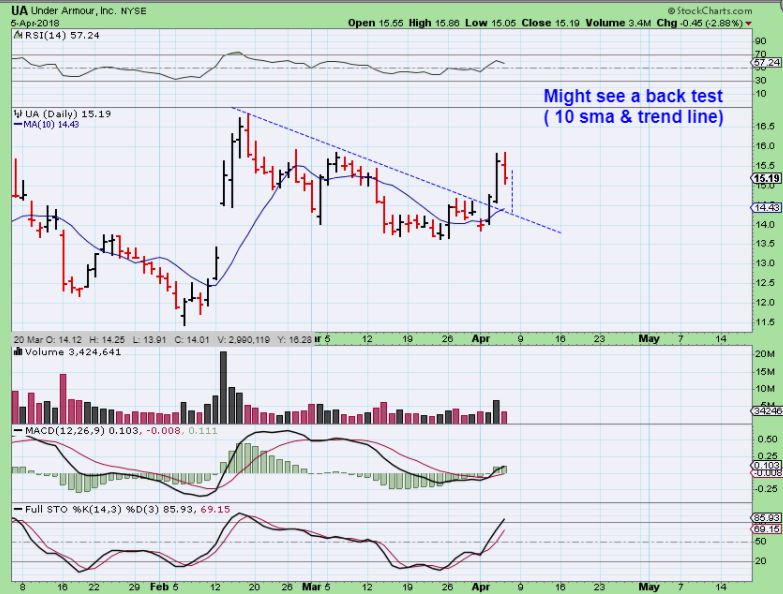
Task: Click the 'Low 15.05' header value
Action: (490, 23)
